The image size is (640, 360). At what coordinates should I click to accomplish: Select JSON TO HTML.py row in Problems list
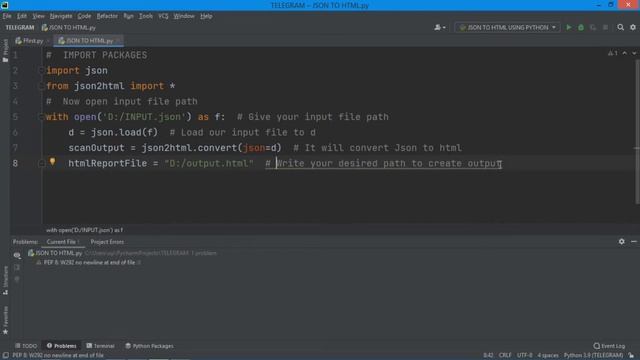(x=122, y=253)
